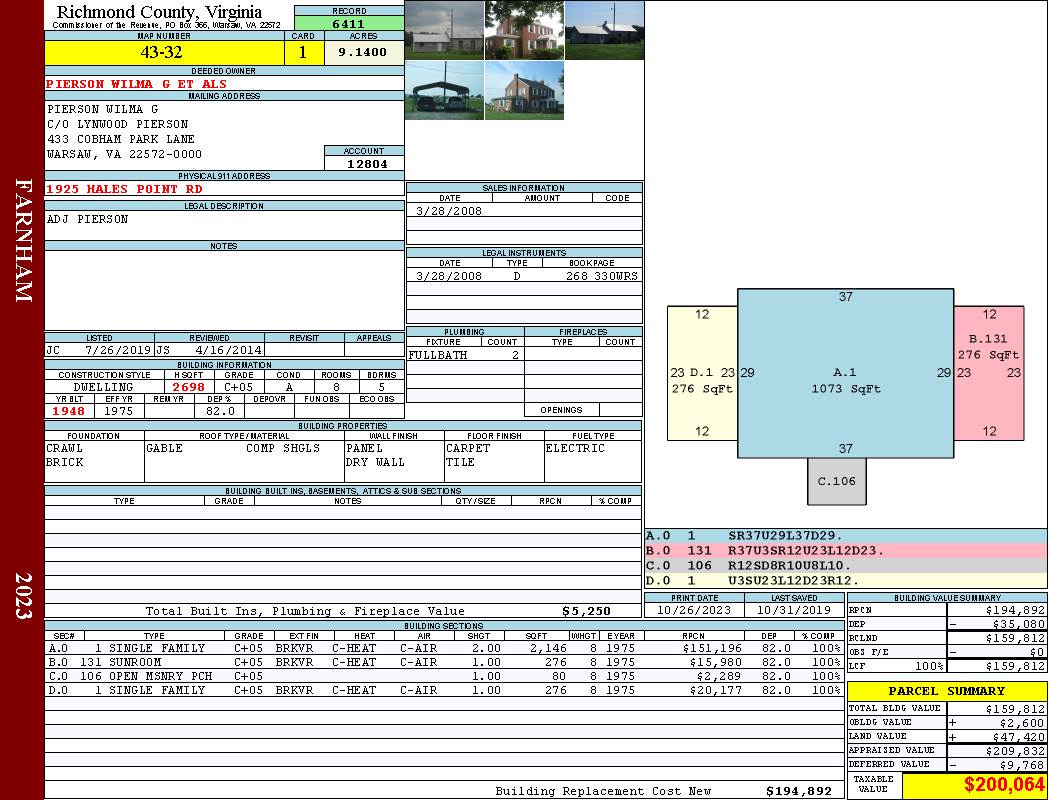Click the roof material COMP SHGLS

click(x=283, y=448)
